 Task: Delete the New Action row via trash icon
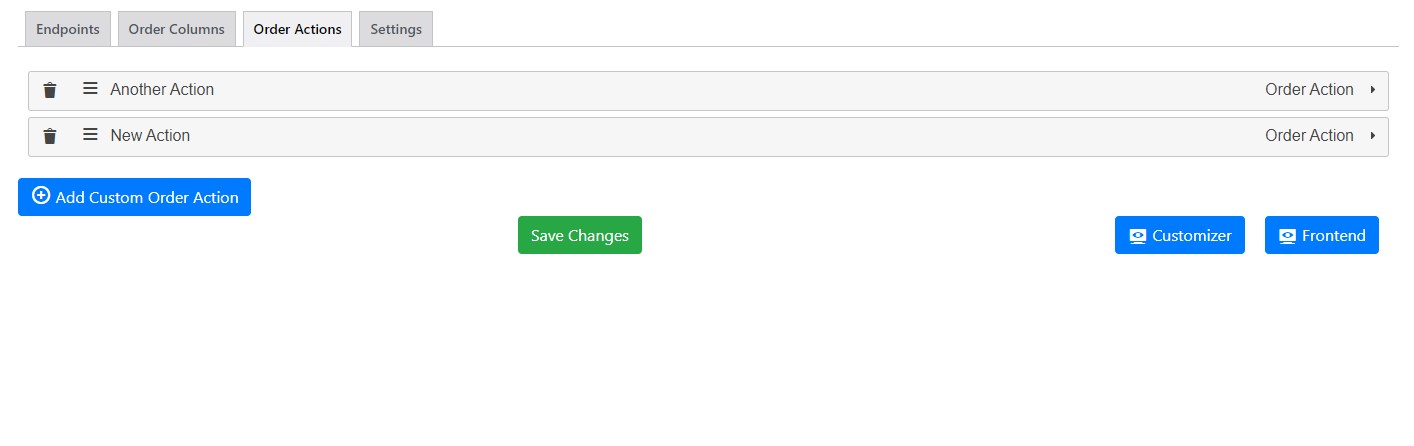[x=50, y=136]
